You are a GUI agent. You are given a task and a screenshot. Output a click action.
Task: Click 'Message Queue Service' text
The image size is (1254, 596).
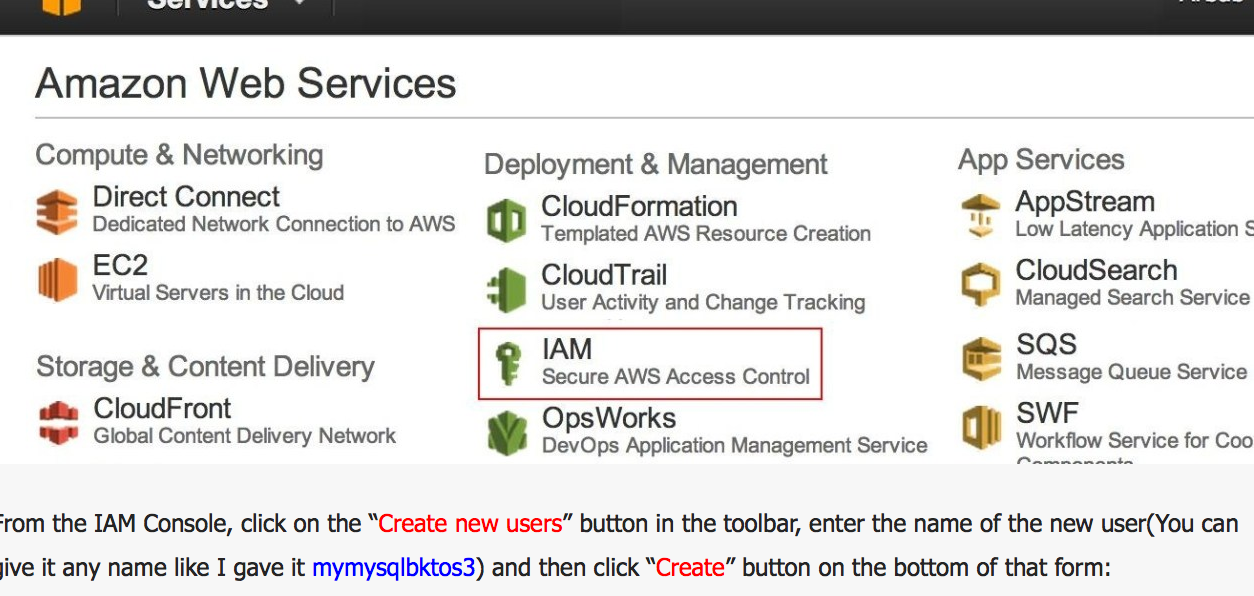pos(1132,372)
